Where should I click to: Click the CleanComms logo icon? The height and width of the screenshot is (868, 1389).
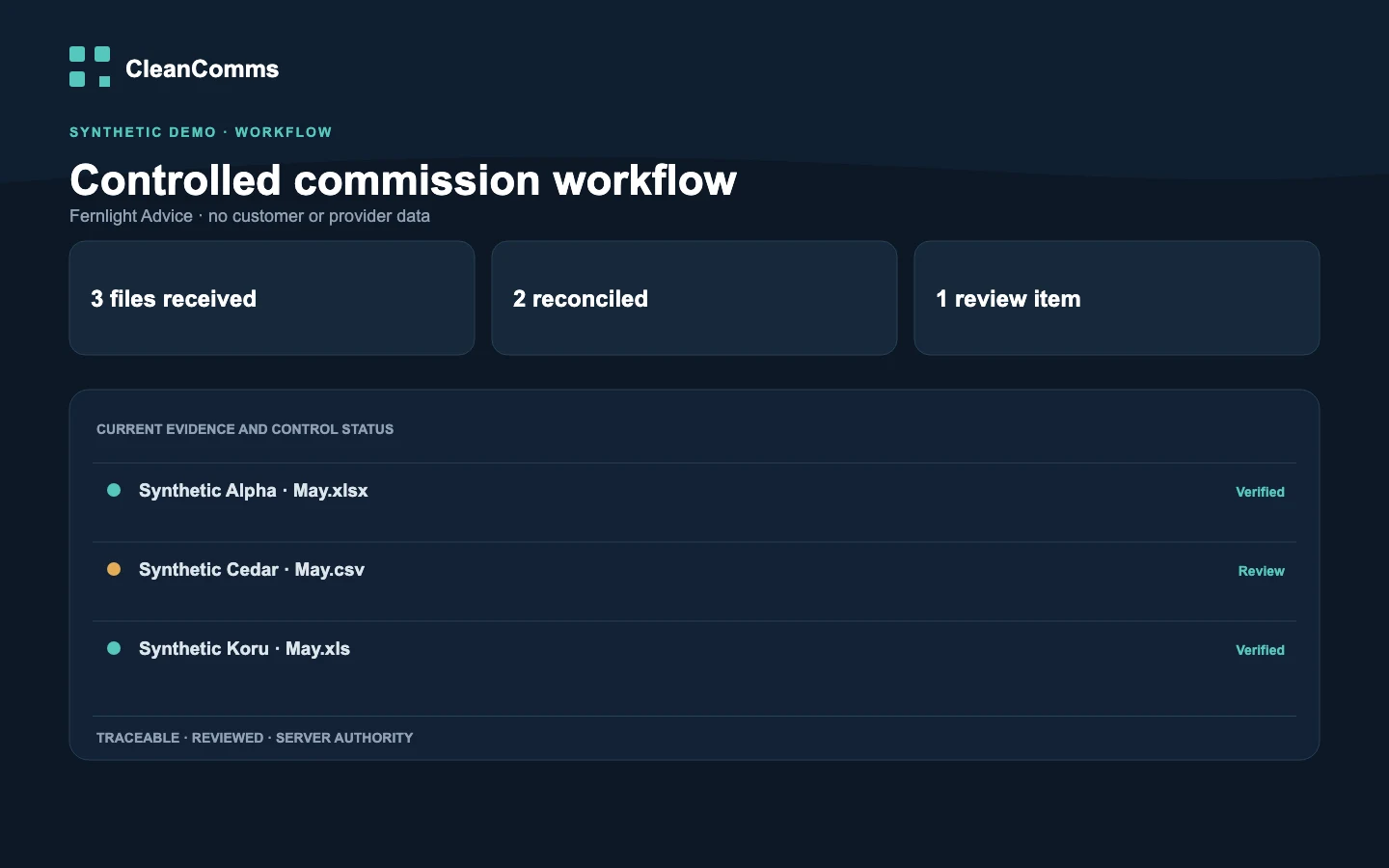pyautogui.click(x=90, y=67)
